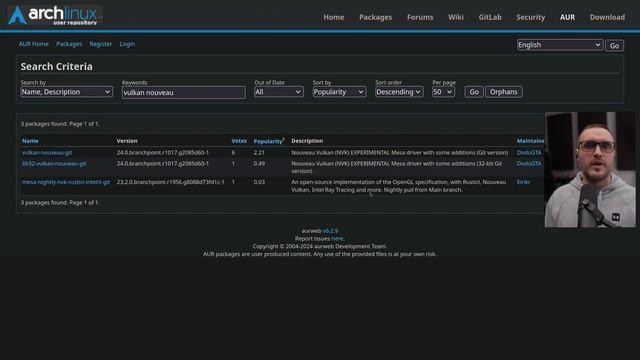Open the Out of Date dropdown
The height and width of the screenshot is (360, 640).
tap(278, 92)
